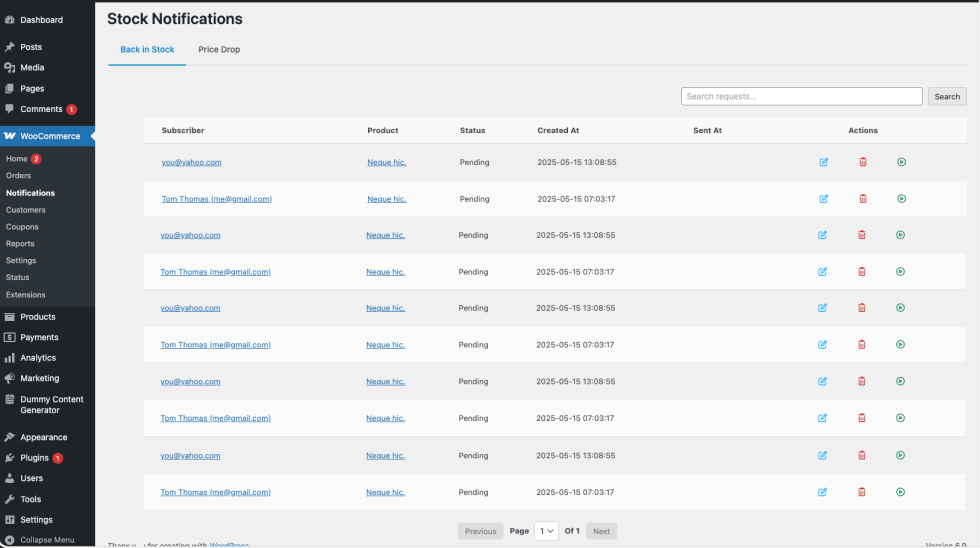Select the Pages icon
Viewport: 980px width, 548px height.
point(9,89)
